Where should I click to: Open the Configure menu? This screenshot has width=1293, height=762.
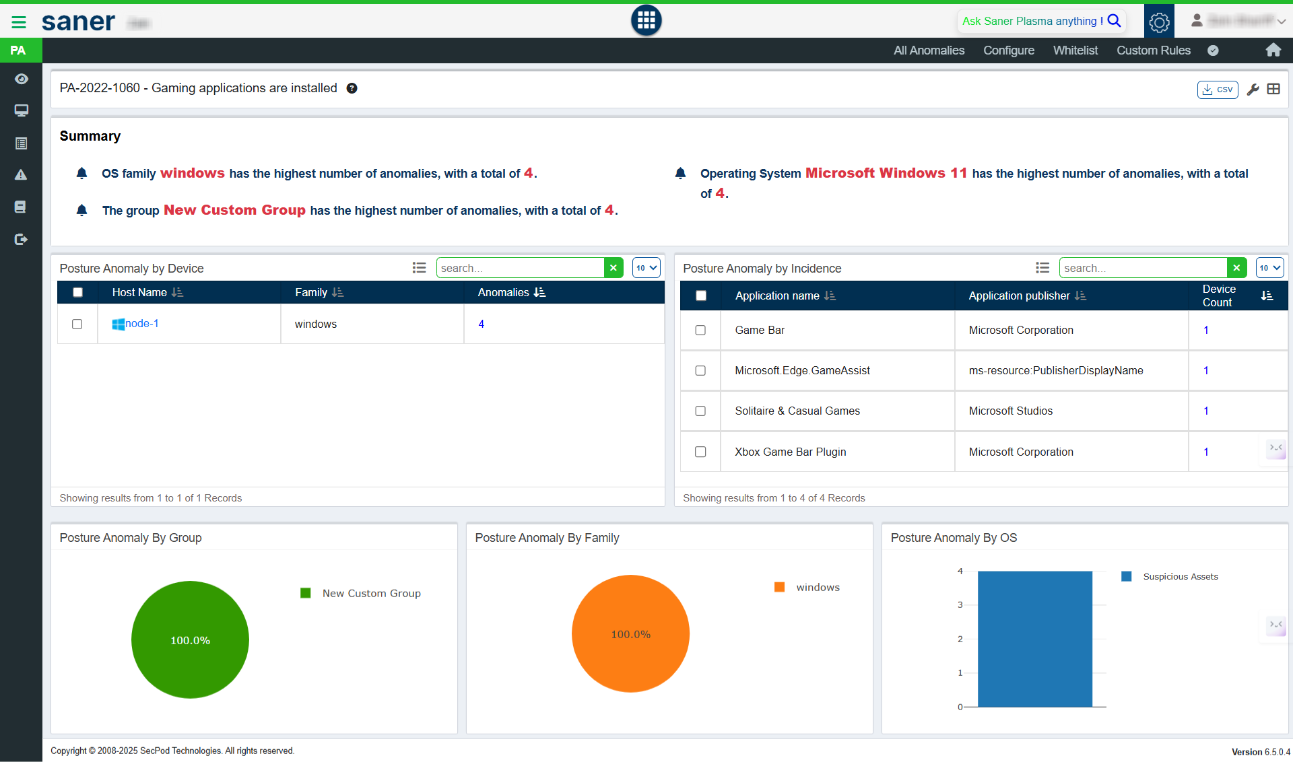(x=1009, y=50)
